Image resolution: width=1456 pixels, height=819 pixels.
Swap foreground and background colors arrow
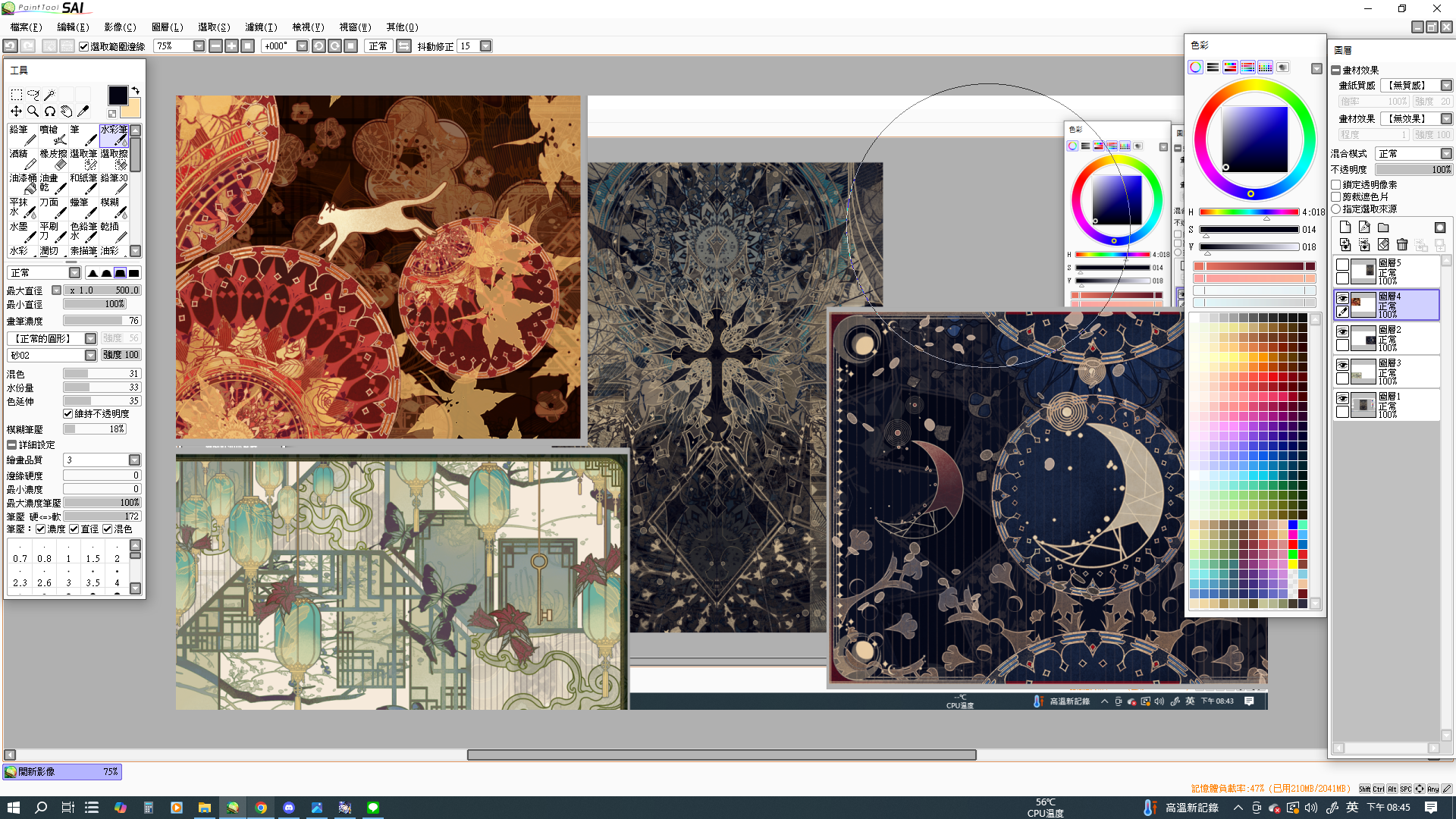[136, 90]
